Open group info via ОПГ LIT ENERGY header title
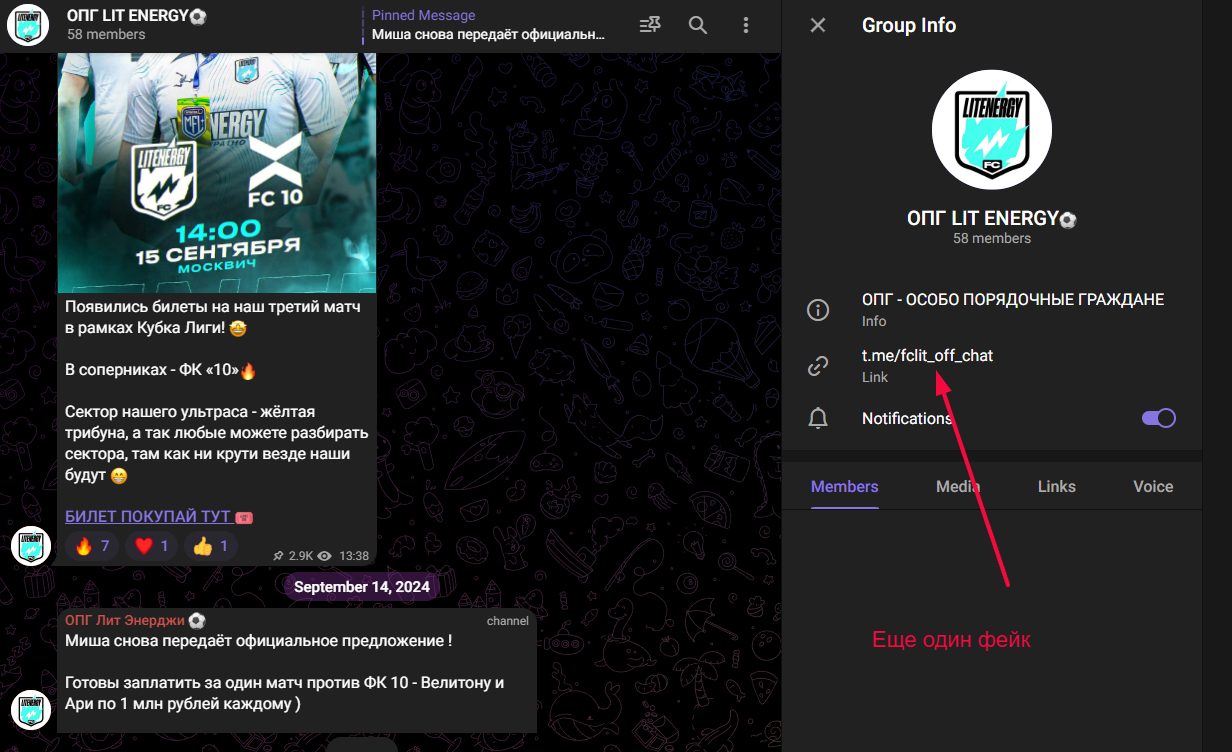The image size is (1232, 752). tap(137, 16)
